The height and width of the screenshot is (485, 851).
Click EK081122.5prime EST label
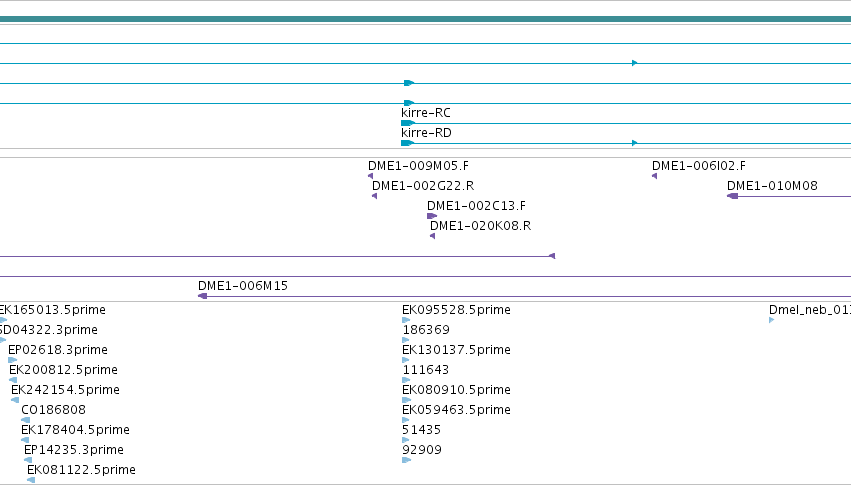[81, 470]
